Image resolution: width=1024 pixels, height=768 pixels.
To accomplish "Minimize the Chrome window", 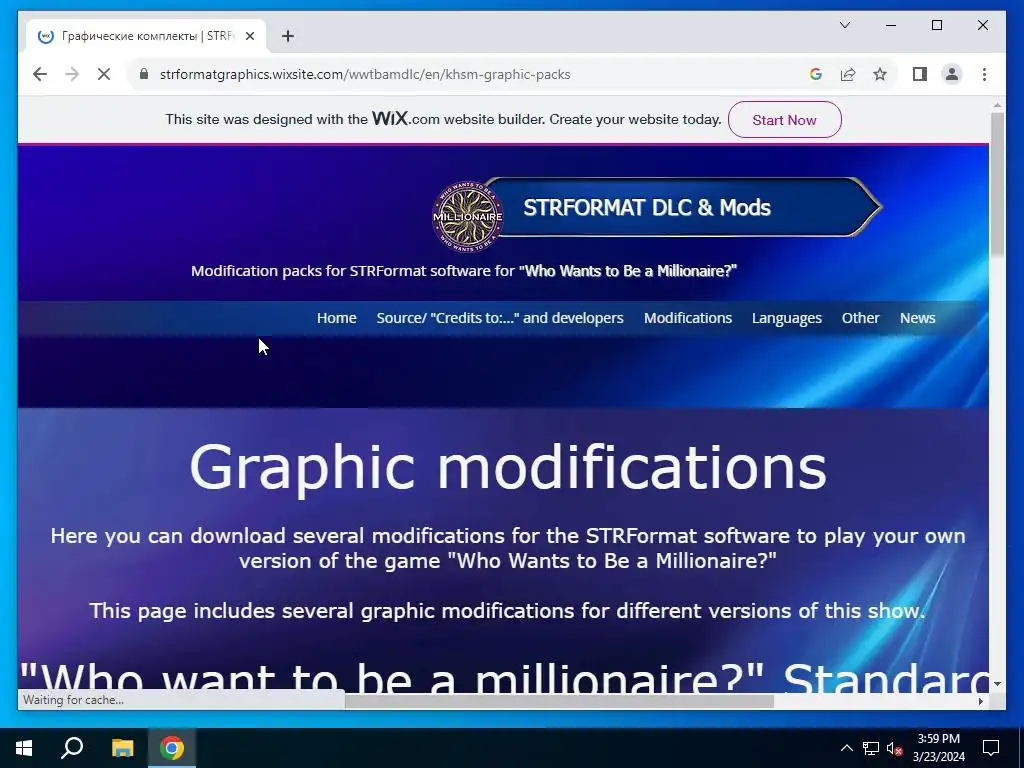I will pos(891,25).
